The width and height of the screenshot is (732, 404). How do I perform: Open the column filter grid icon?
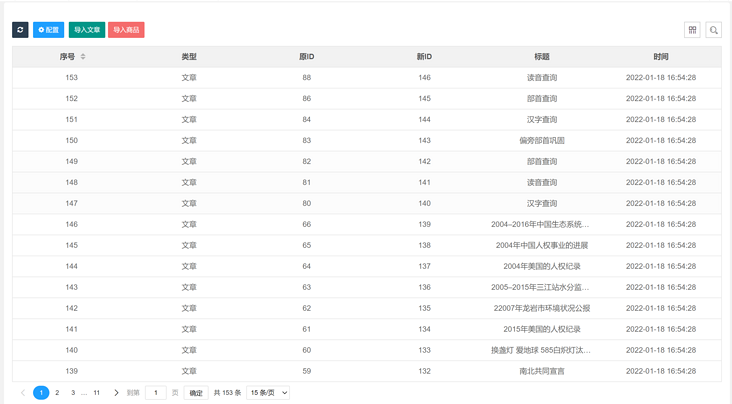coord(692,30)
